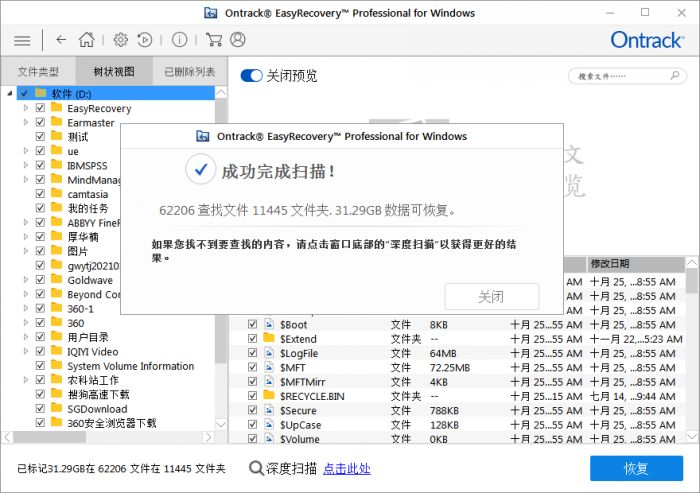Select the 搜狗高速下载 folder in tree
This screenshot has height=493, width=700.
click(x=98, y=394)
